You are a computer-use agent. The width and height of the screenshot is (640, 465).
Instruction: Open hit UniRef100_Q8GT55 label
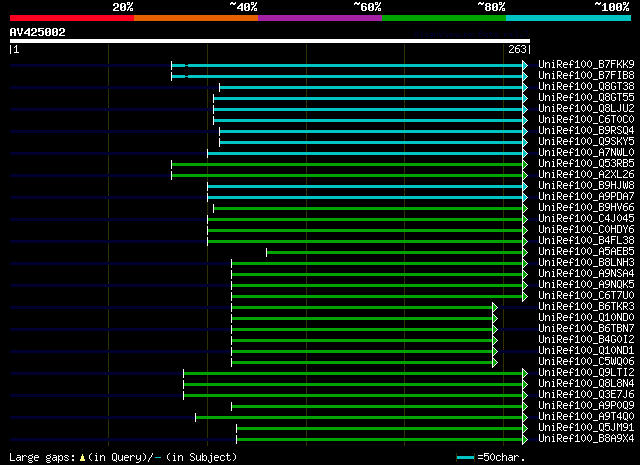(x=586, y=98)
